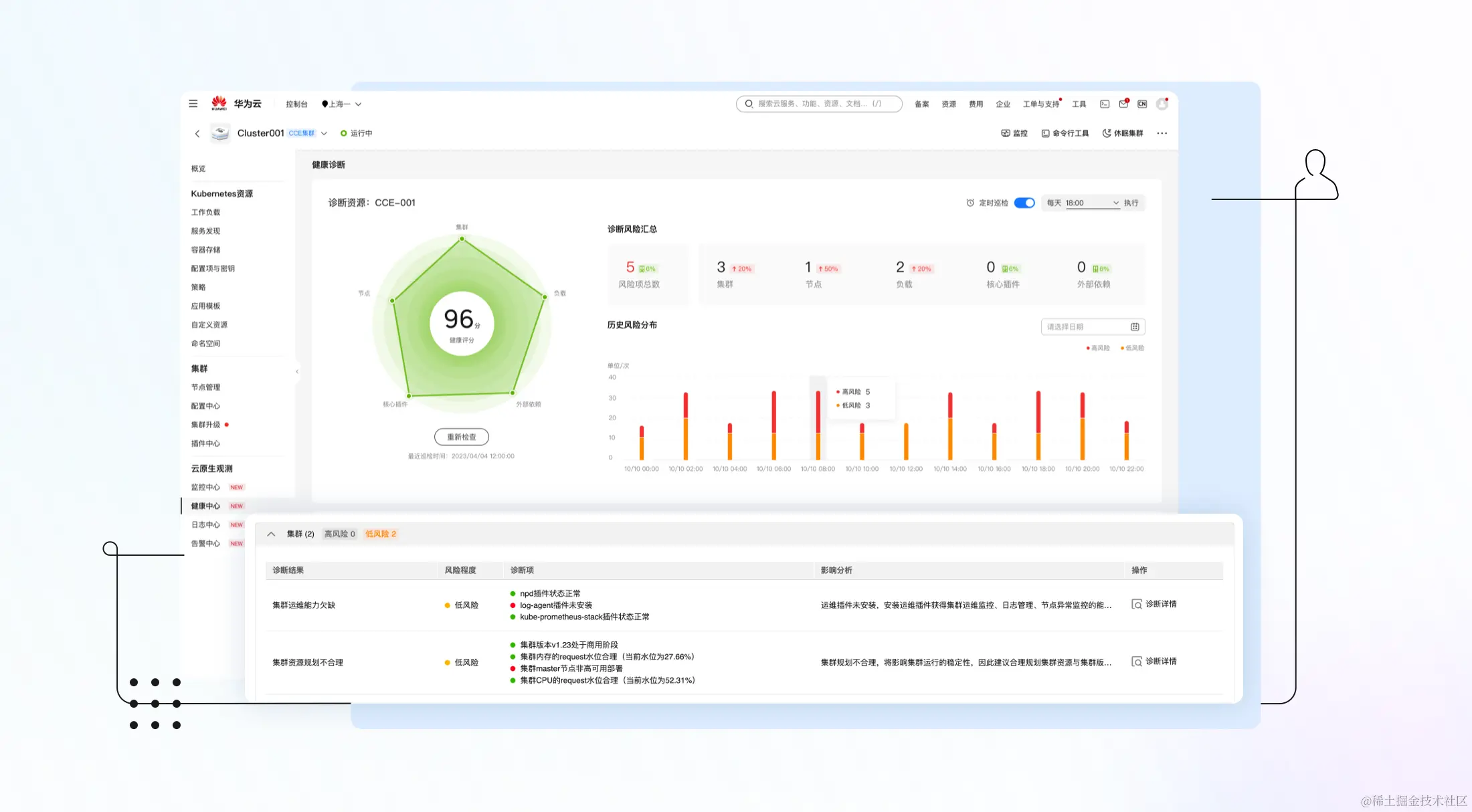Click the cloud services search field
This screenshot has width=1472, height=812.
pos(820,104)
